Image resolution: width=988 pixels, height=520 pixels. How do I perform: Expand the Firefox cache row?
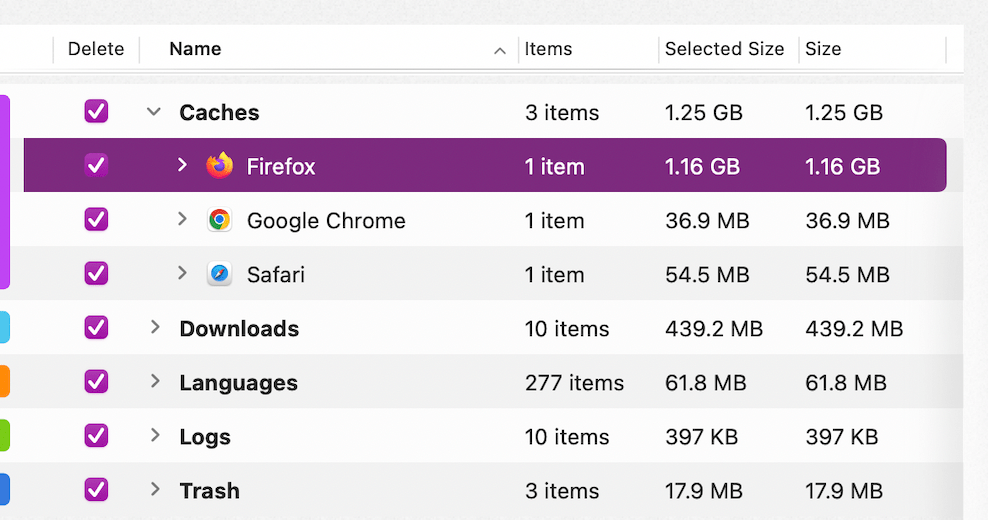pos(182,165)
